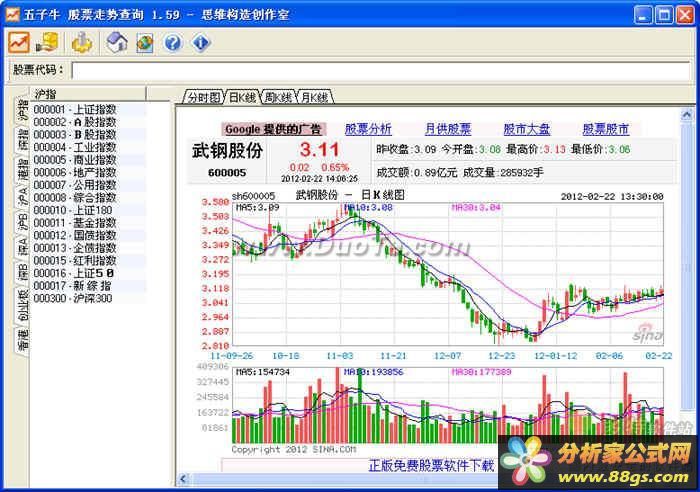Click the stock code 600005 text
700x492 pixels.
click(x=227, y=172)
